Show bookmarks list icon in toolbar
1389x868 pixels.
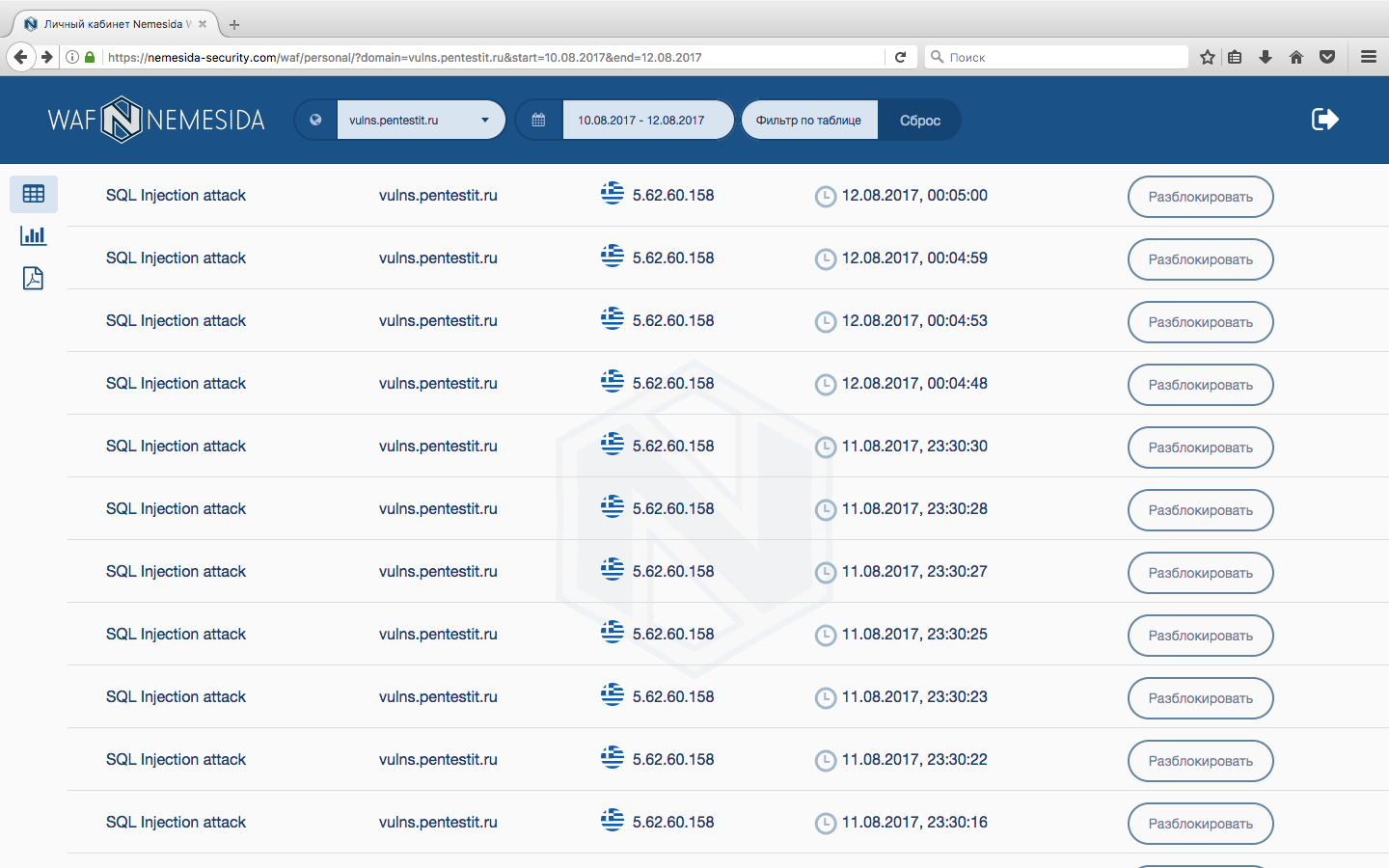pyautogui.click(x=1235, y=57)
